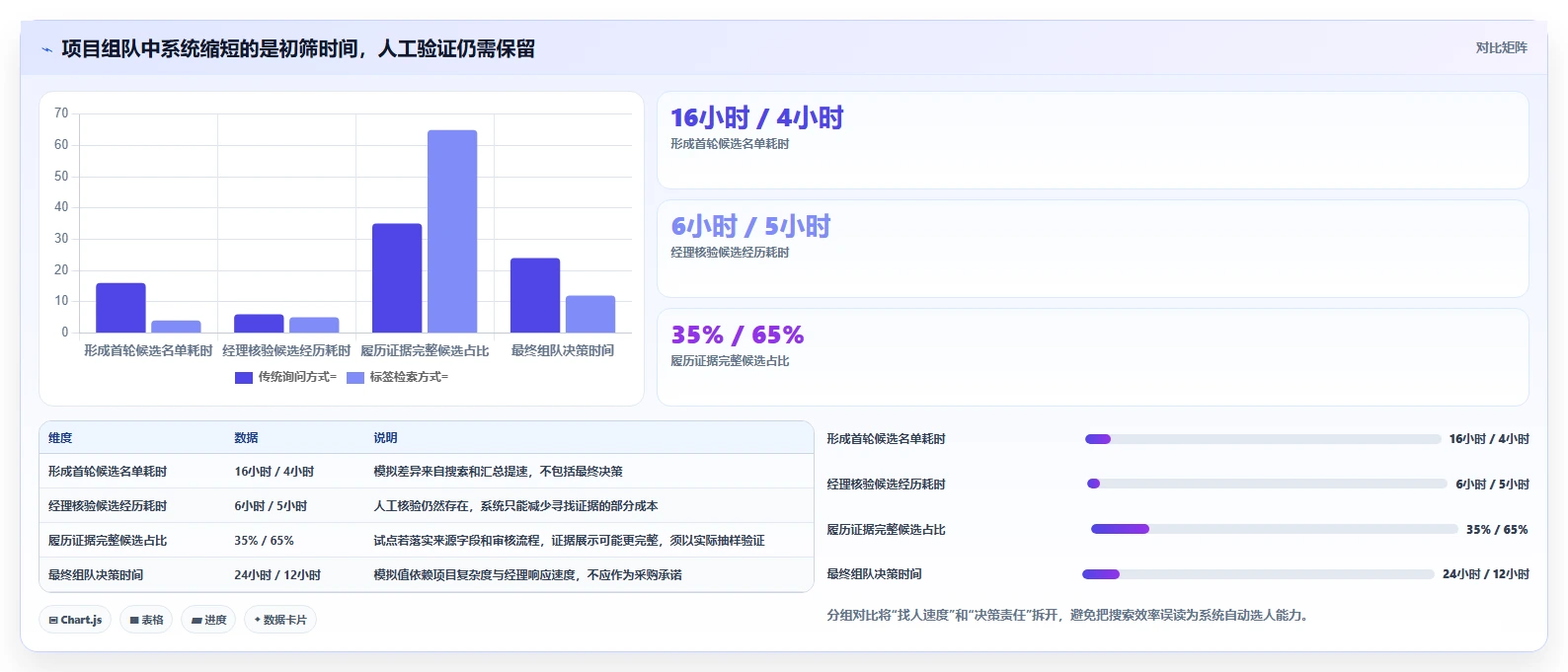Select table cell 形成首轮候选名单耗时
The image size is (1568, 672).
108,472
